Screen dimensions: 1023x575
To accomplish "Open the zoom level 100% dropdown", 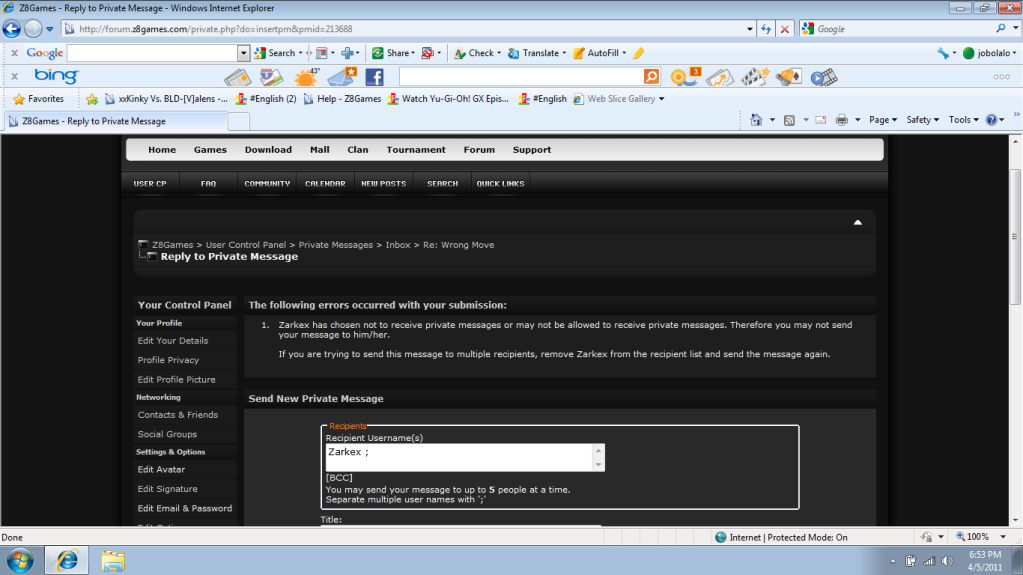I will (980, 537).
